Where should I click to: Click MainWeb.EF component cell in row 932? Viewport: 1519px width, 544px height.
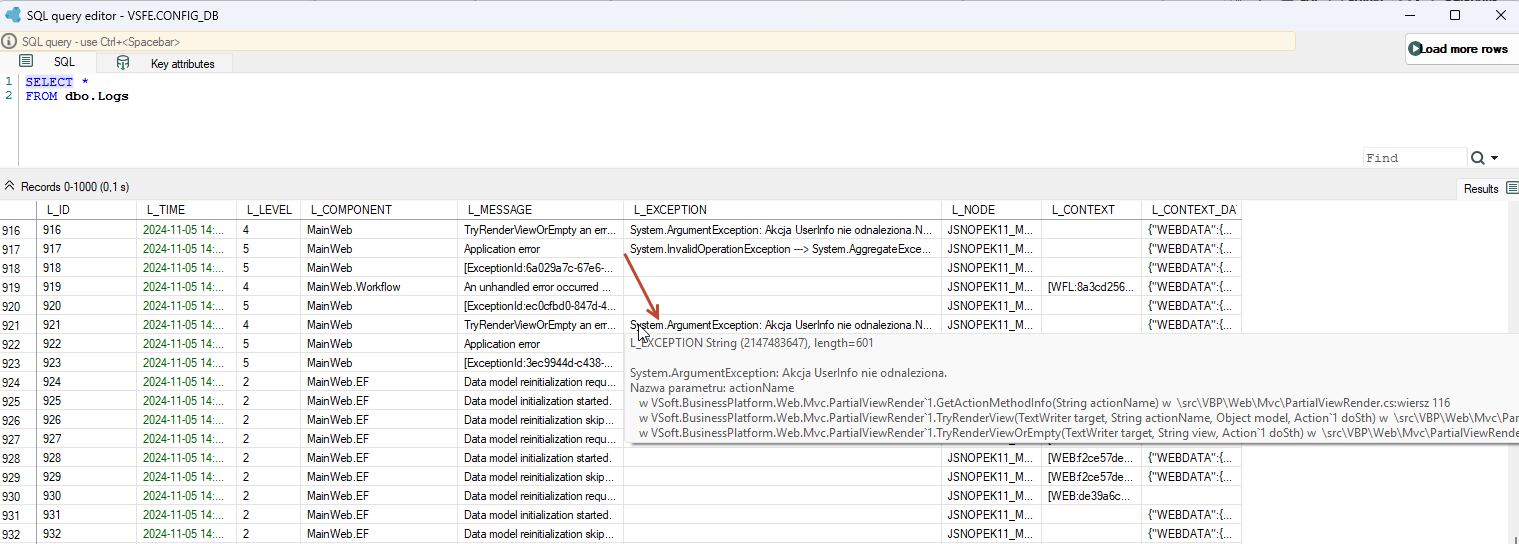(x=379, y=534)
